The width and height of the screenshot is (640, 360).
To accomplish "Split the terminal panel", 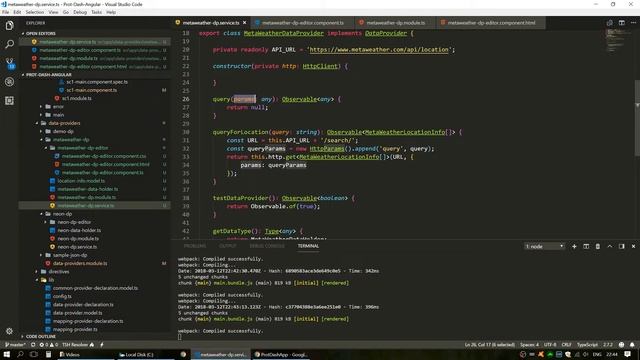I will click(586, 246).
